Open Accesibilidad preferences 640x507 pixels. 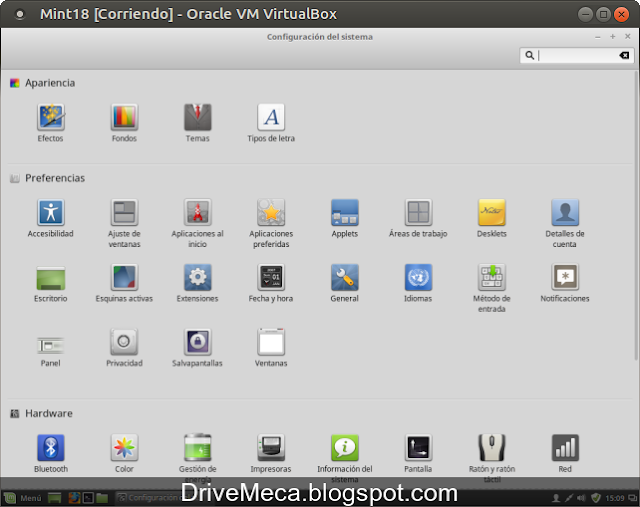(x=51, y=218)
